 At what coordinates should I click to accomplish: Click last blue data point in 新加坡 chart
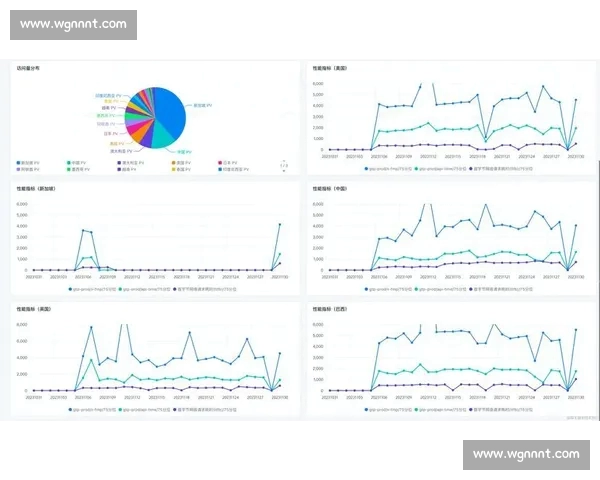click(x=279, y=224)
